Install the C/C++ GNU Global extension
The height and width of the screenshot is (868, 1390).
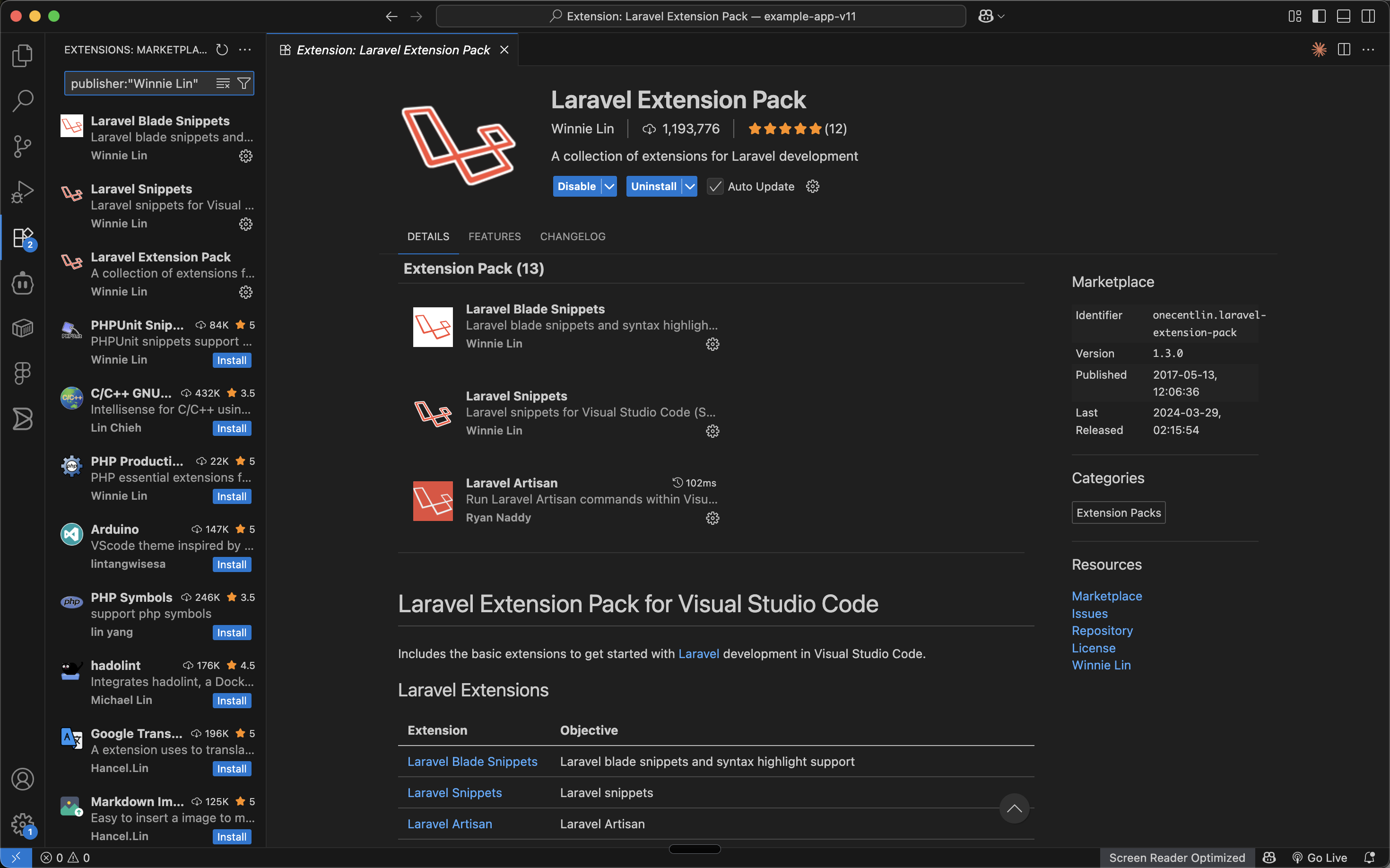coord(232,429)
